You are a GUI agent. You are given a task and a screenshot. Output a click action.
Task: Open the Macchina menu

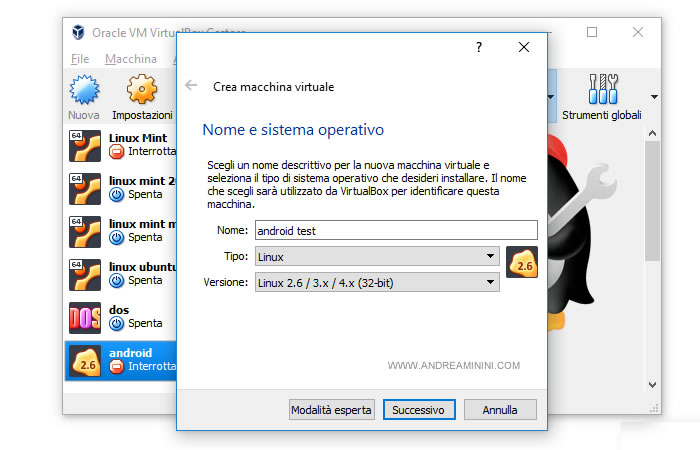pyautogui.click(x=131, y=59)
